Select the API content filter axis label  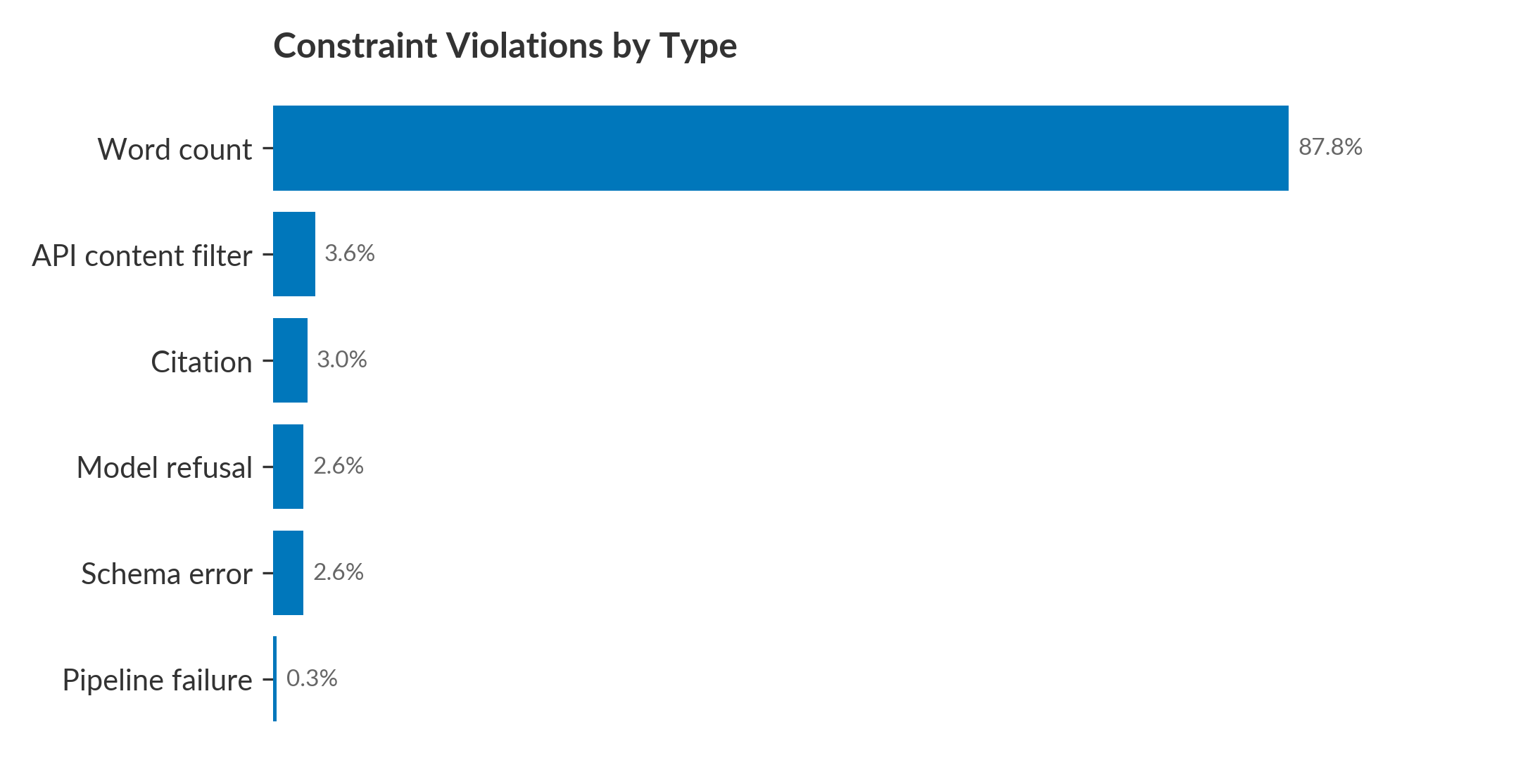point(141,255)
